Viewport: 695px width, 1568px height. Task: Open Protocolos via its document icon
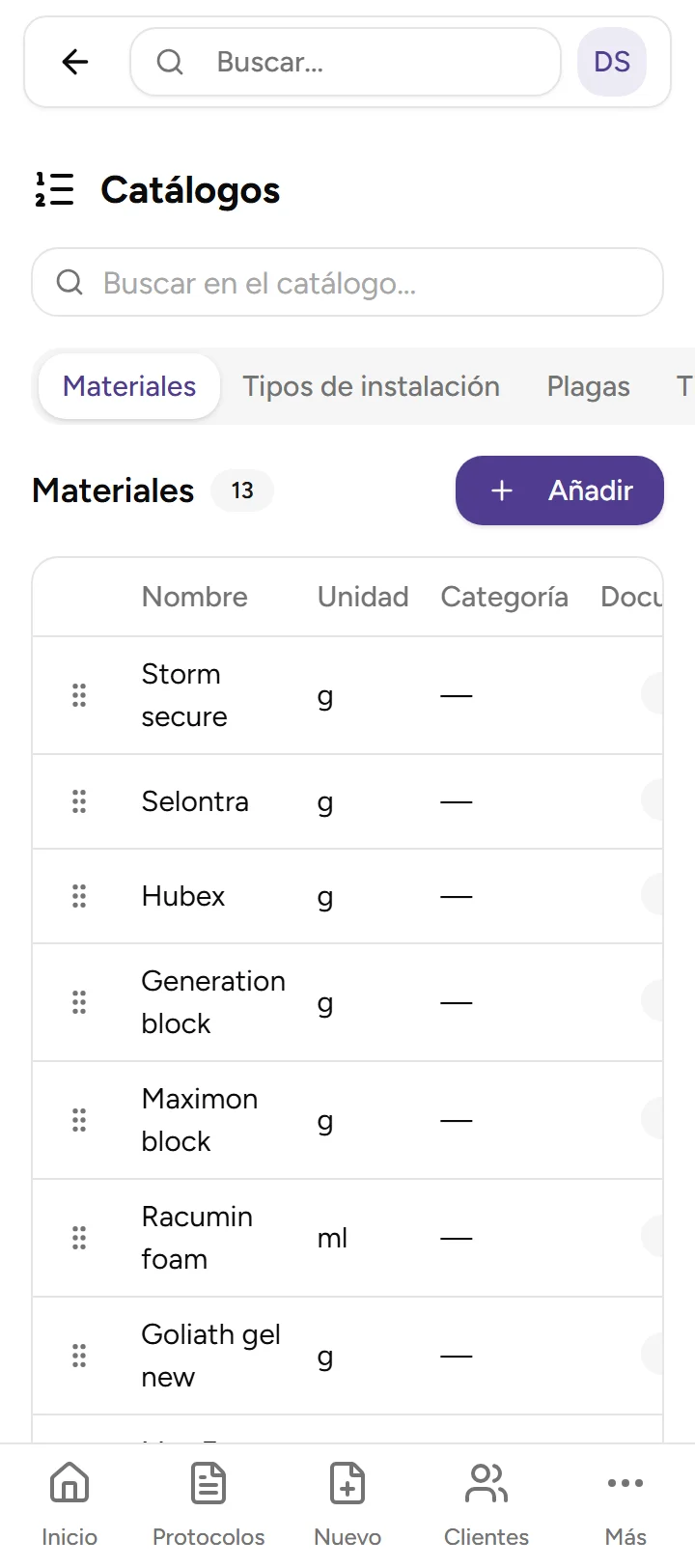208,1483
